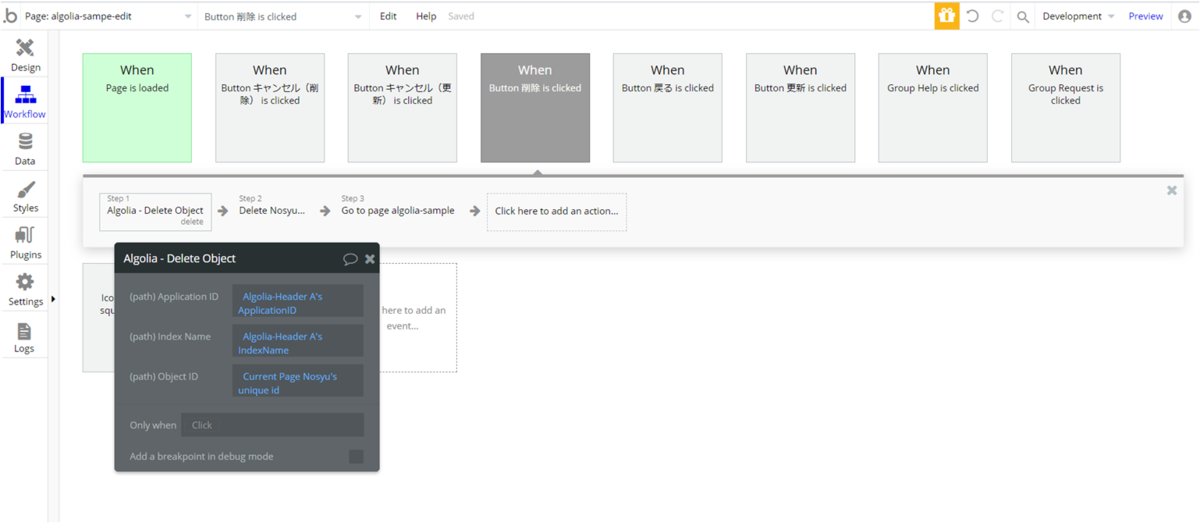Select Step 3 Go to page algolia-sample
The width and height of the screenshot is (1200, 523).
pyautogui.click(x=398, y=211)
